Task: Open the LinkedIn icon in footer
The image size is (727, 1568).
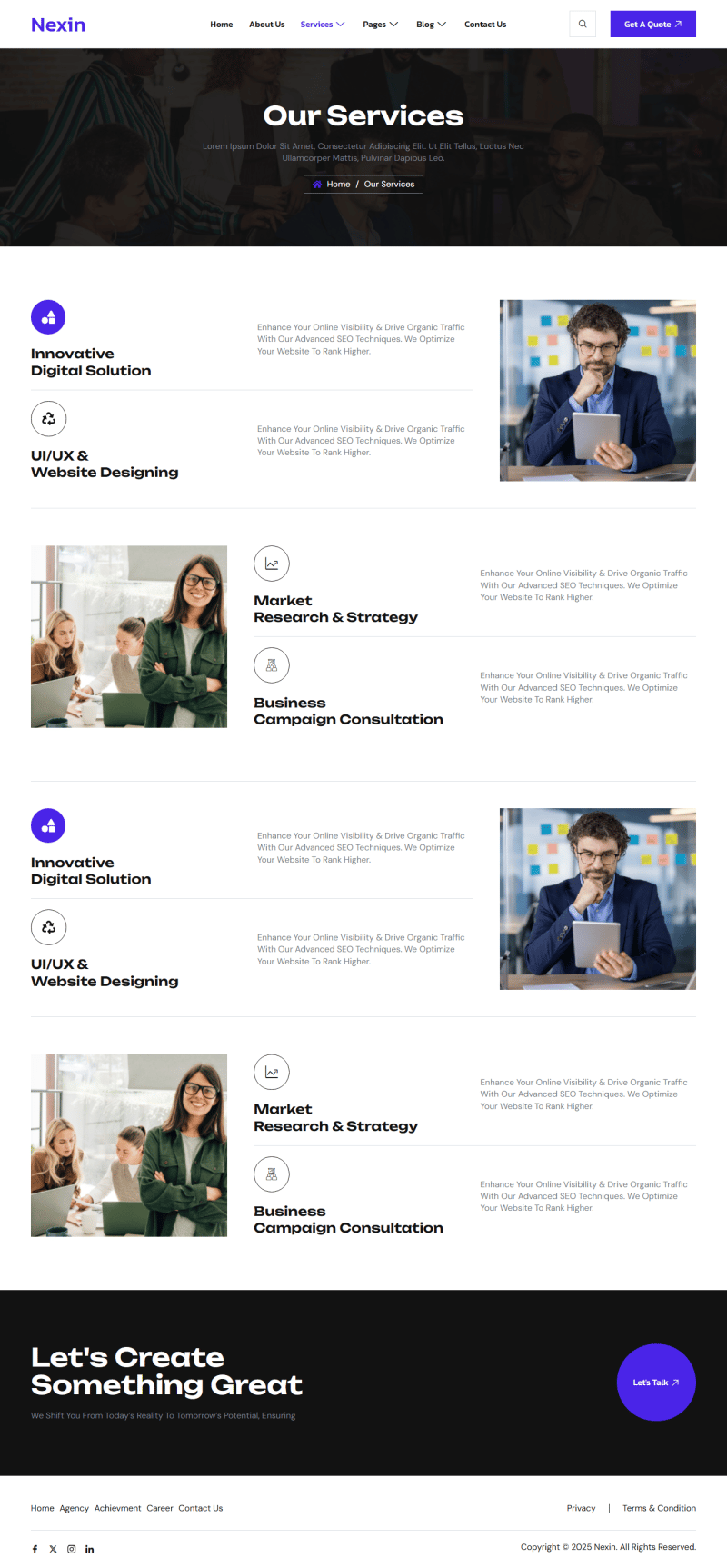Action: 89,1549
